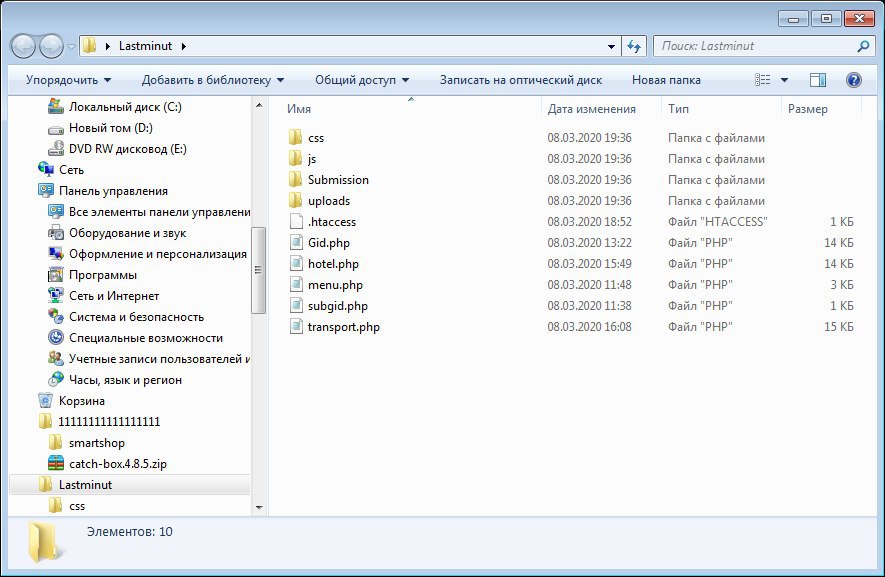Select the DVD RW drive (E:) in sidebar

tap(127, 149)
